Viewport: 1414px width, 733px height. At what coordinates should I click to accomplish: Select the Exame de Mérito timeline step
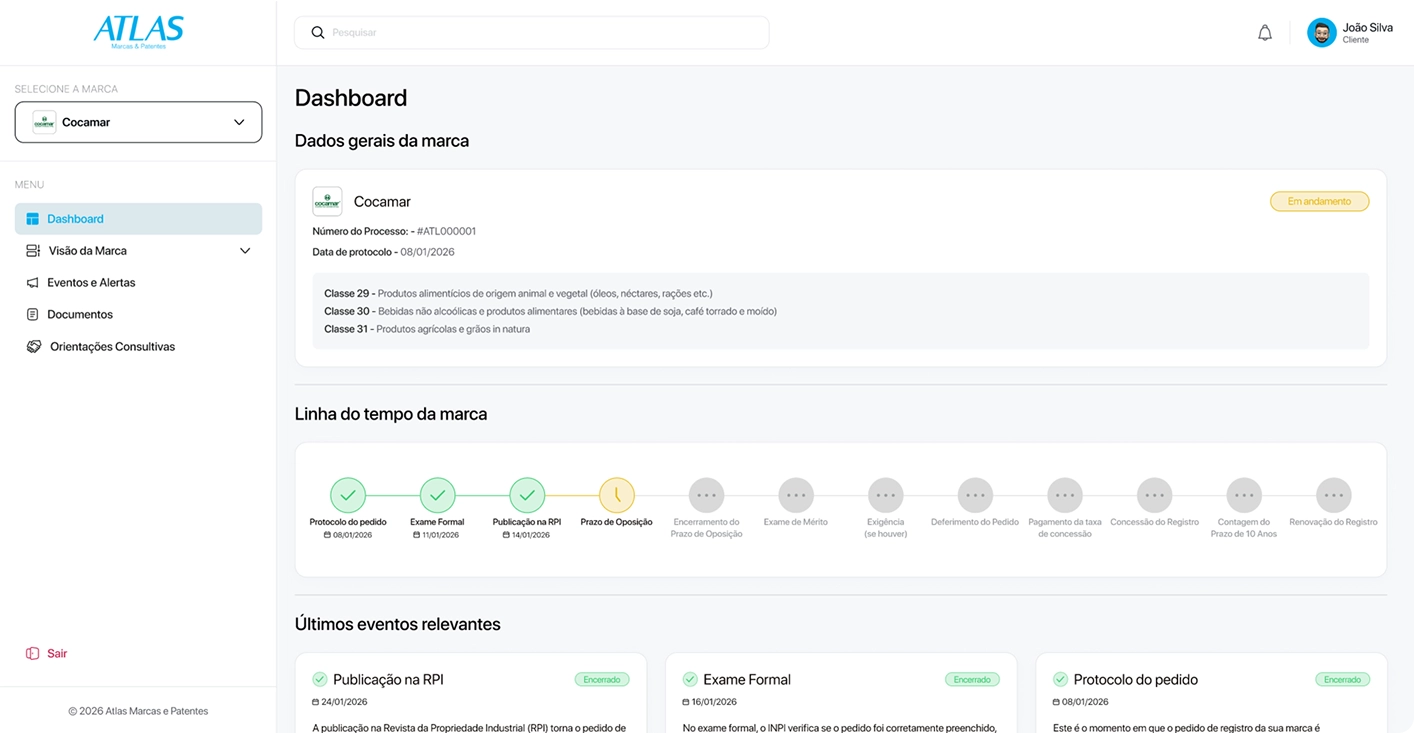(796, 495)
